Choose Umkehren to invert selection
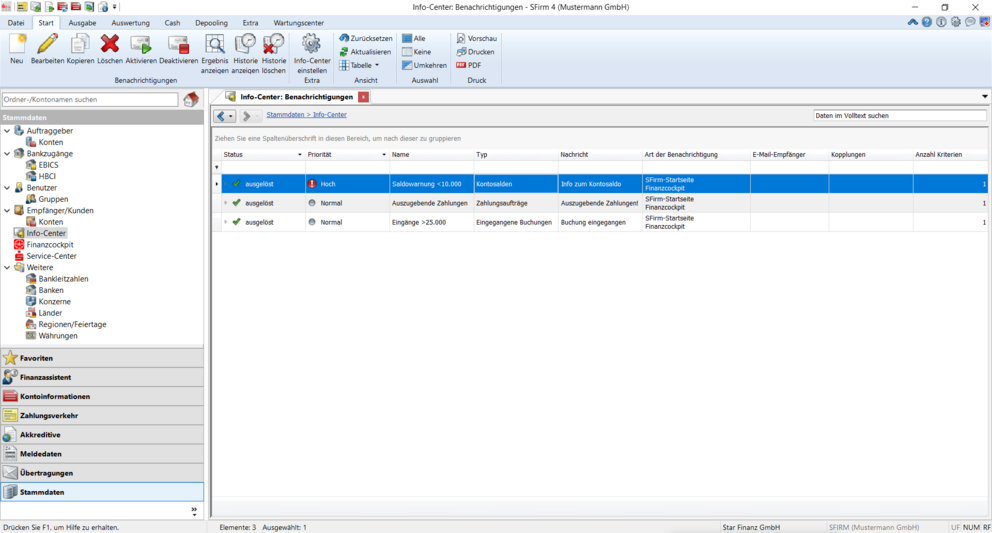Image resolution: width=992 pixels, height=533 pixels. pos(424,65)
